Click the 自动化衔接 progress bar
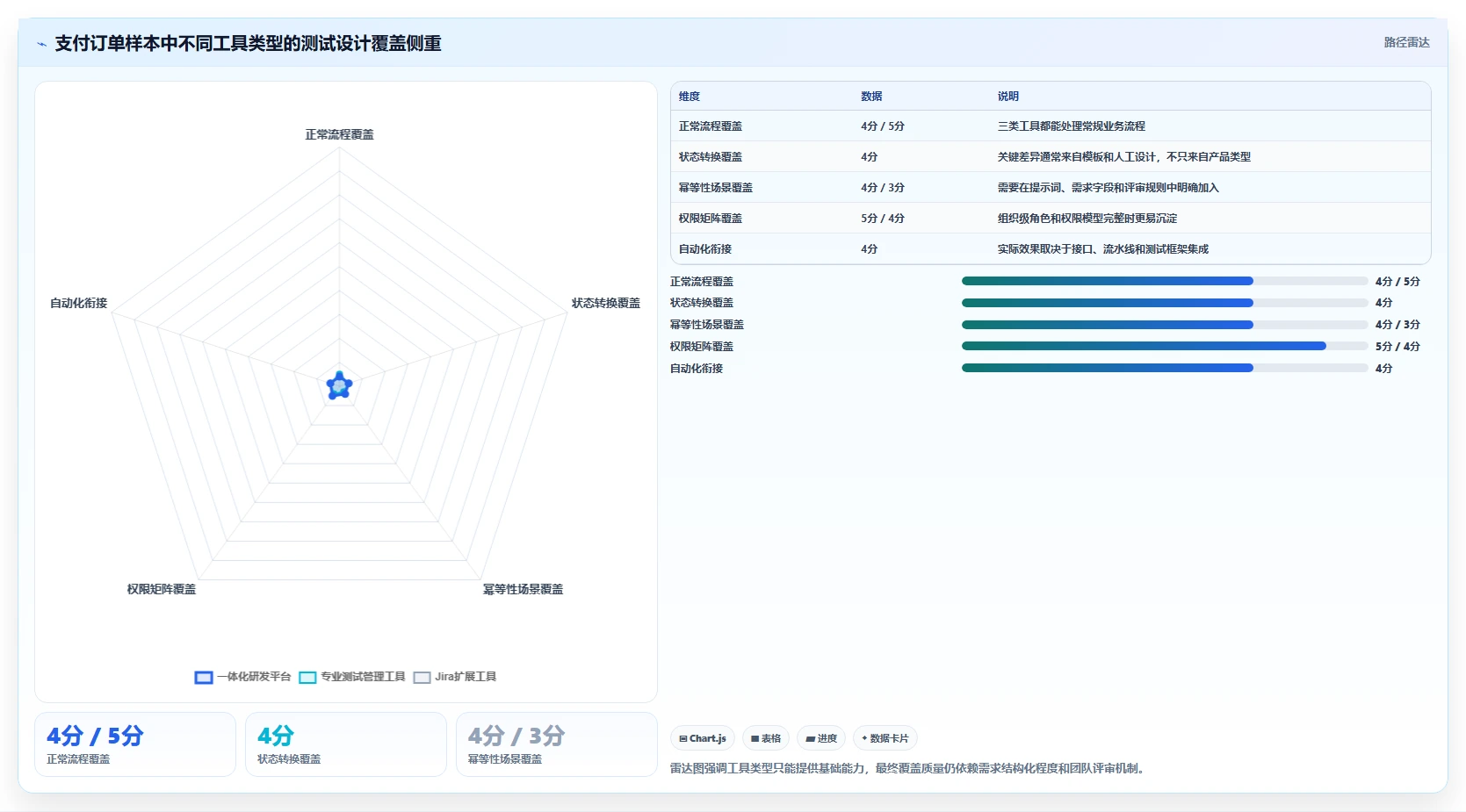Screen dimensions: 1466x812 pyautogui.click(x=1165, y=368)
